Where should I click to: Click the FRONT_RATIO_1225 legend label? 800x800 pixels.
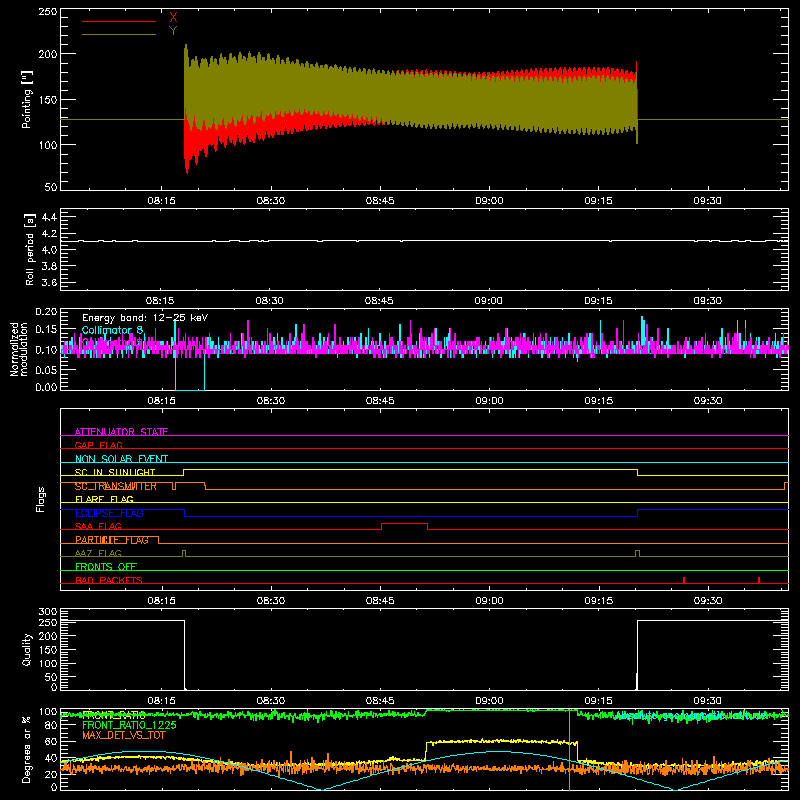point(129,725)
